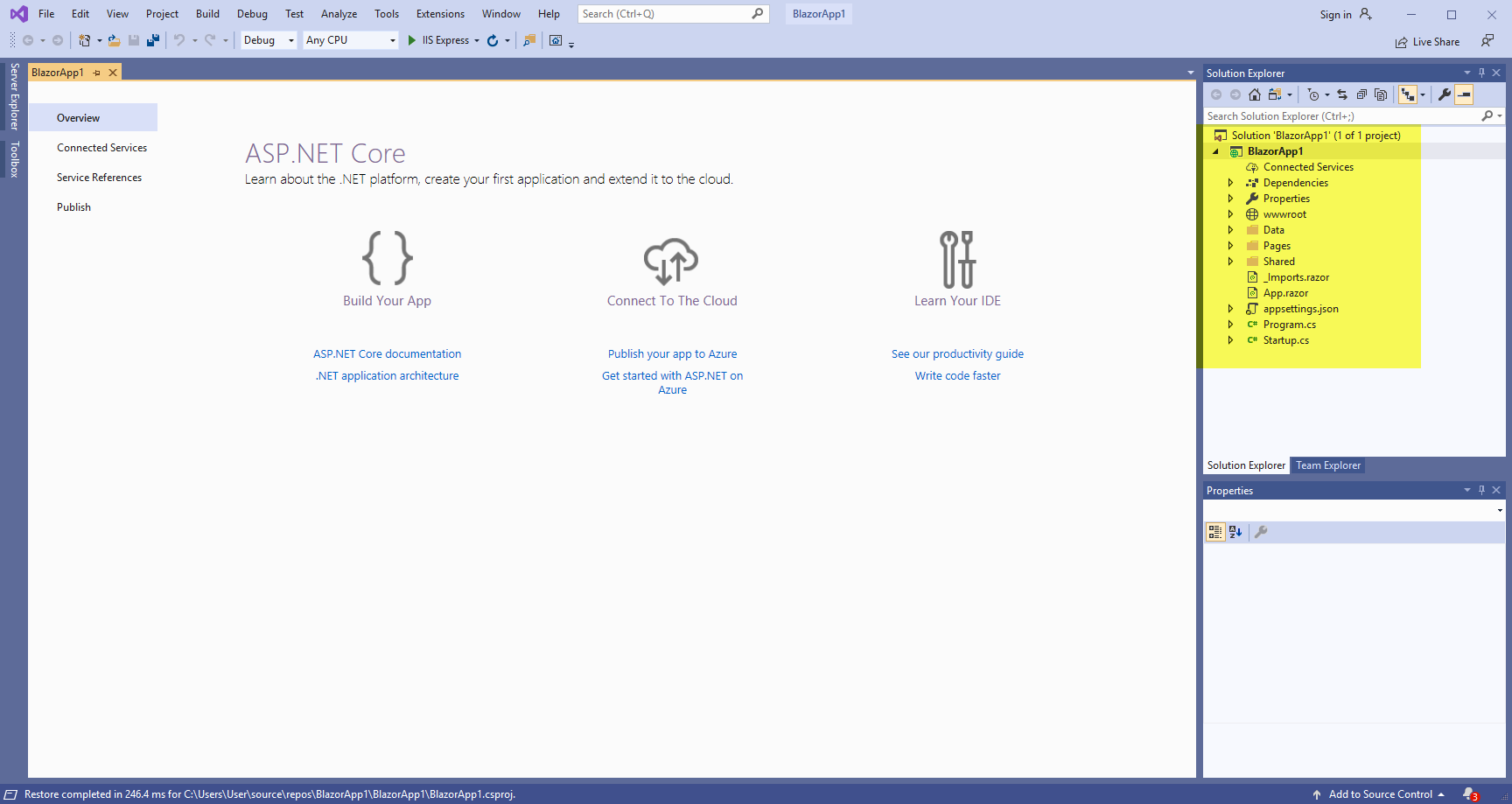
Task: Open Property Pages wrench in the Properties panel
Action: coord(1261,531)
